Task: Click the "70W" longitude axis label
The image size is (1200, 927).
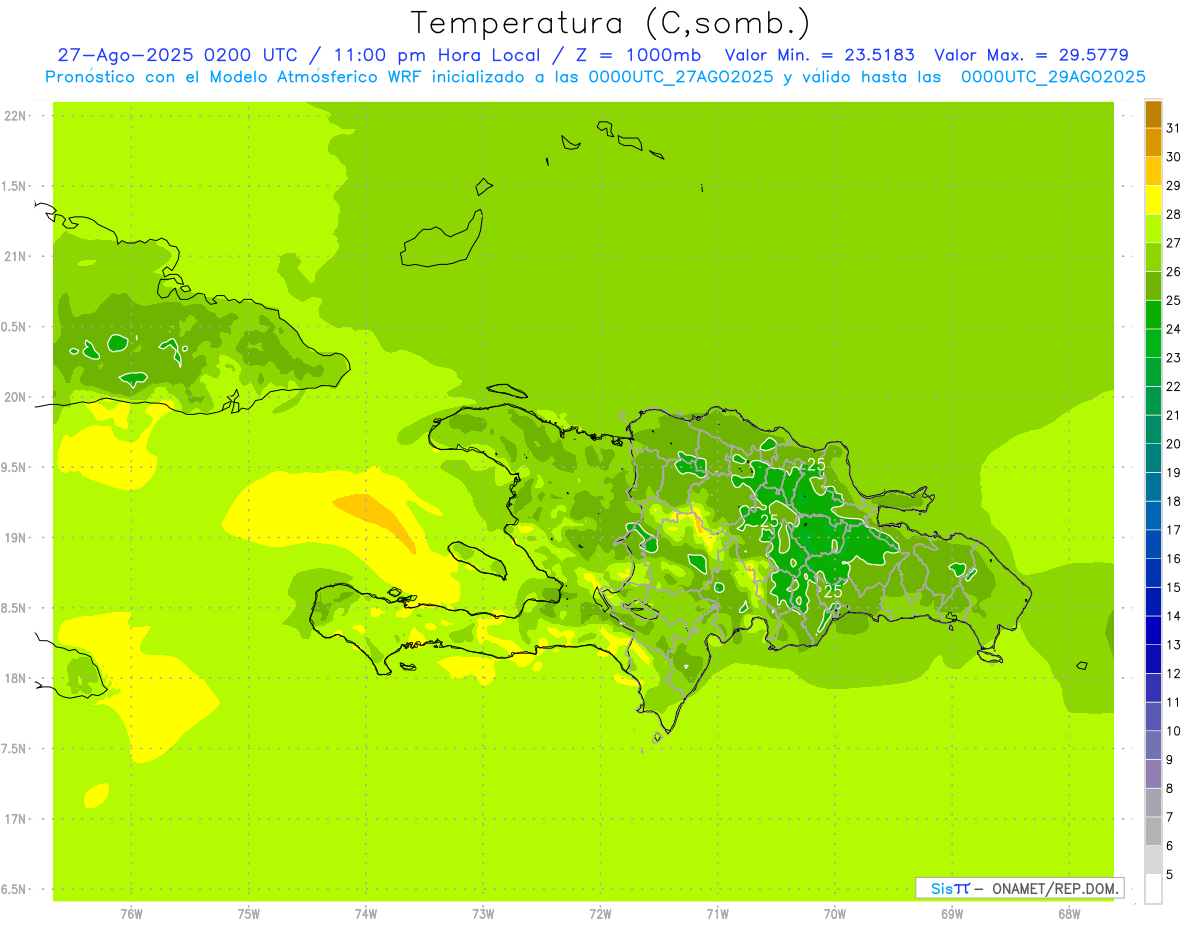Action: [835, 913]
